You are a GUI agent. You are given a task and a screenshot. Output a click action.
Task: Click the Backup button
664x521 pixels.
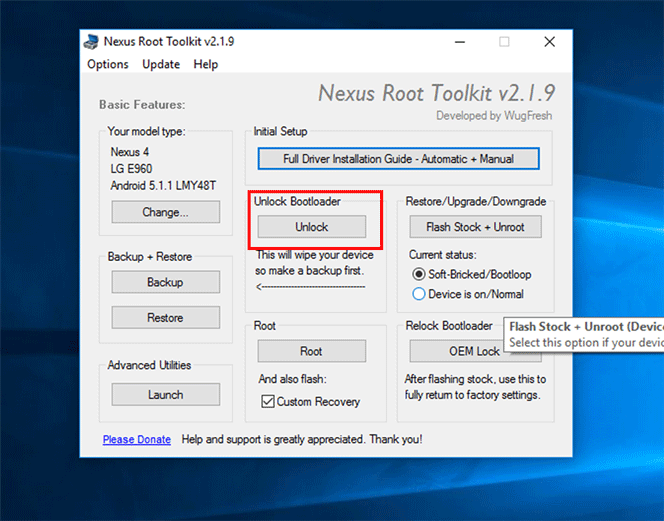tap(166, 282)
